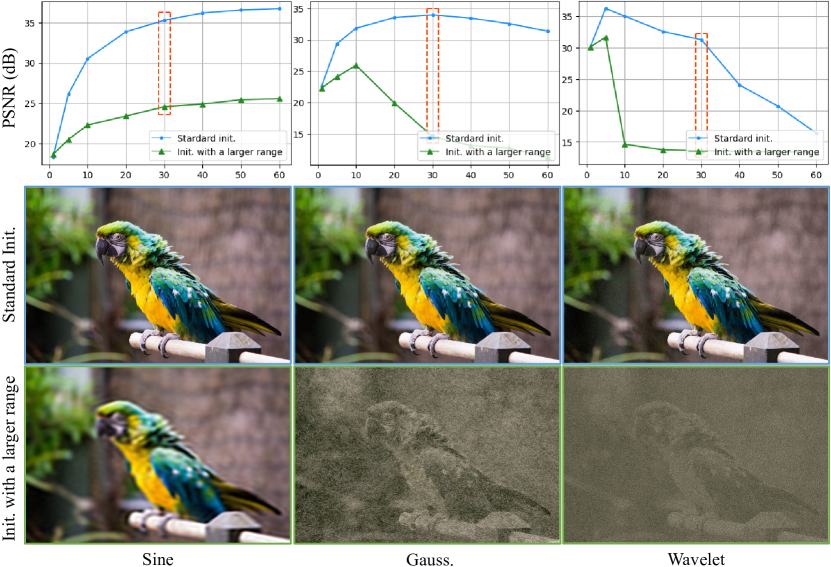Click "Stardard init." legend entry in the Wavelet chart
Screen dimensions: 831x567
(743, 138)
